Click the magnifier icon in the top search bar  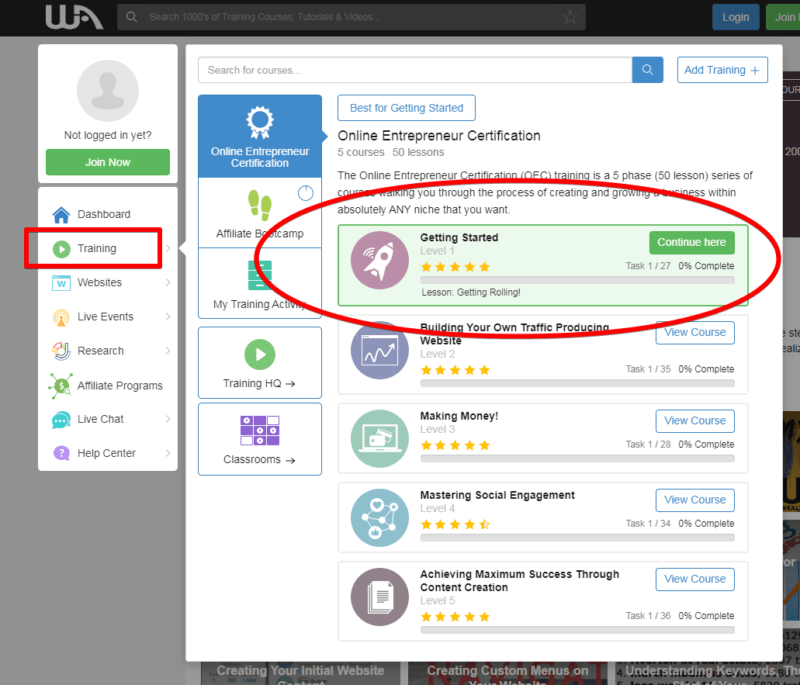pyautogui.click(x=132, y=17)
